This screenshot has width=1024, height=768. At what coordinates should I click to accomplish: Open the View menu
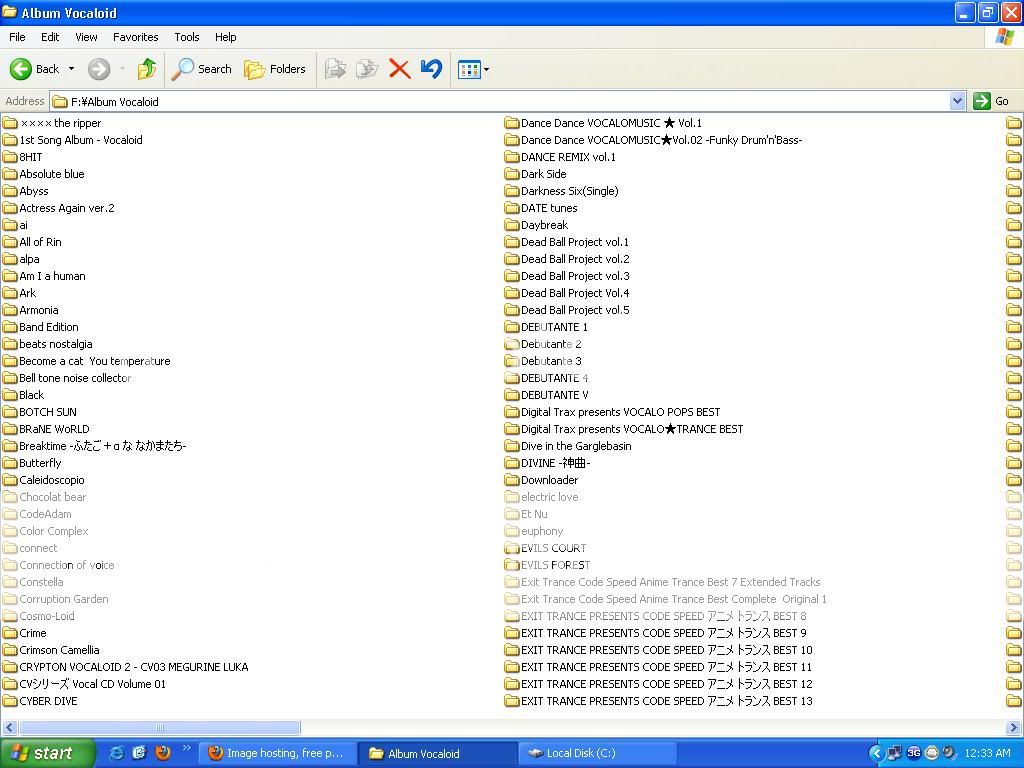tap(86, 37)
